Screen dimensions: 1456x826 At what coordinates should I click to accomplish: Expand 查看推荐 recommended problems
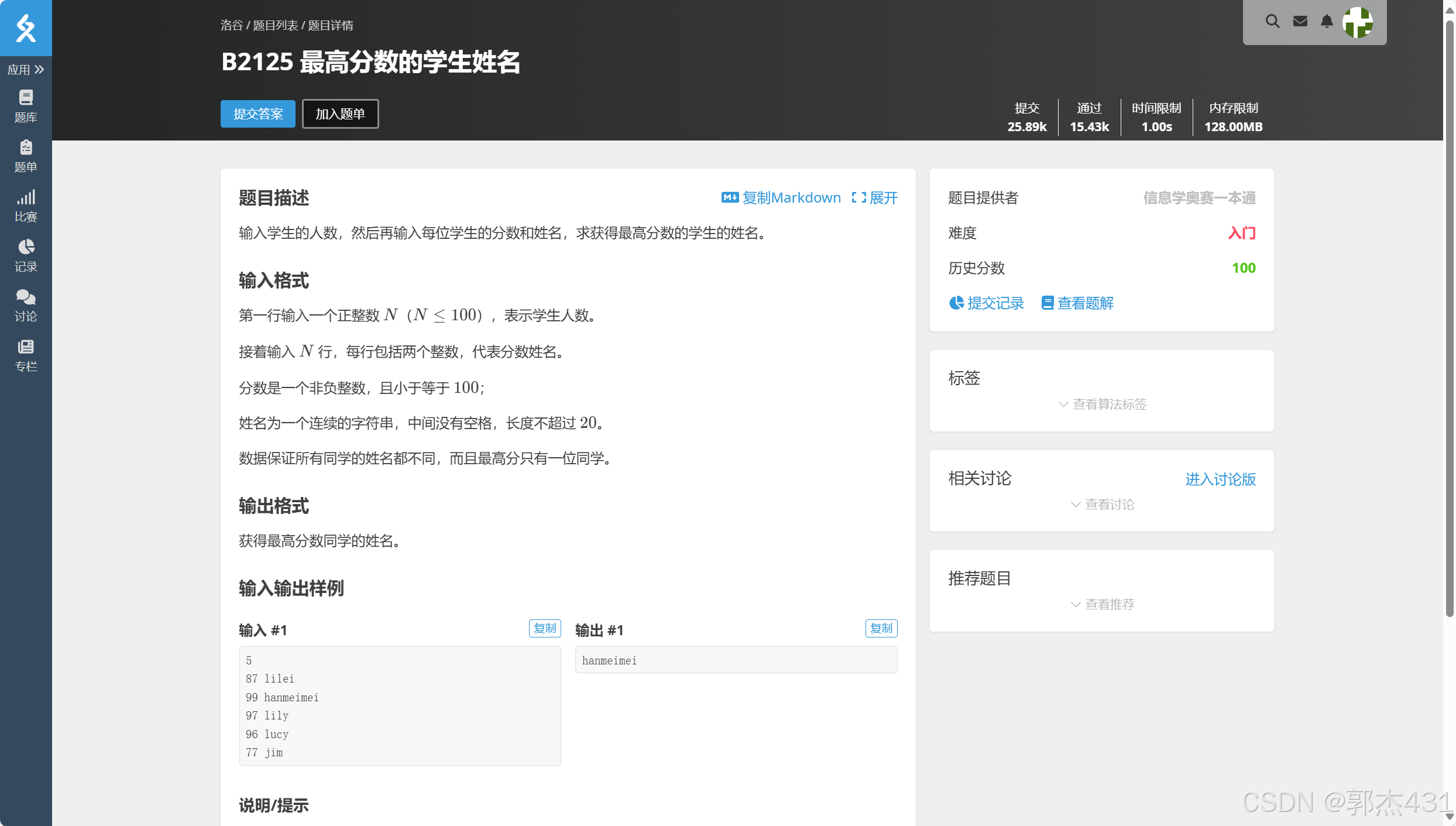point(1103,604)
